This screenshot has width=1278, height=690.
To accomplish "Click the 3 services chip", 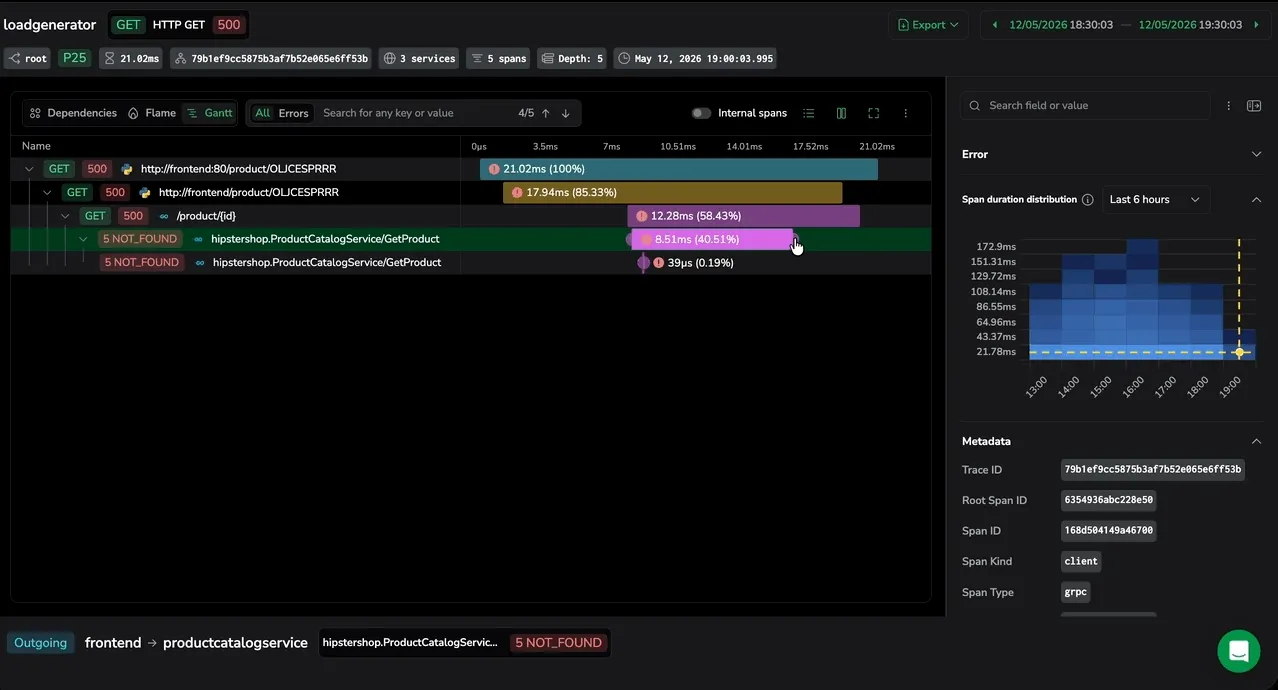I will click(x=420, y=59).
